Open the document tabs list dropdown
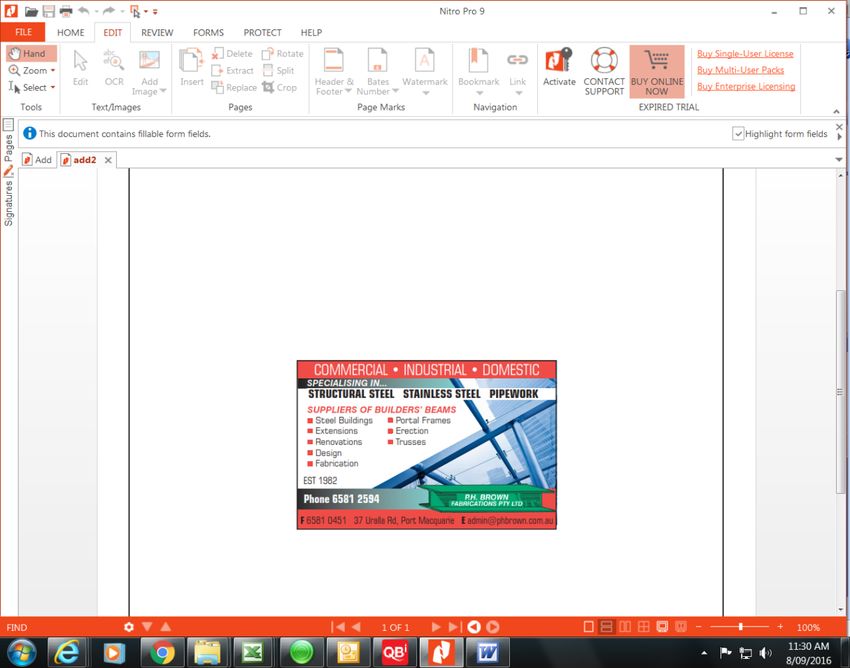 coord(839,160)
